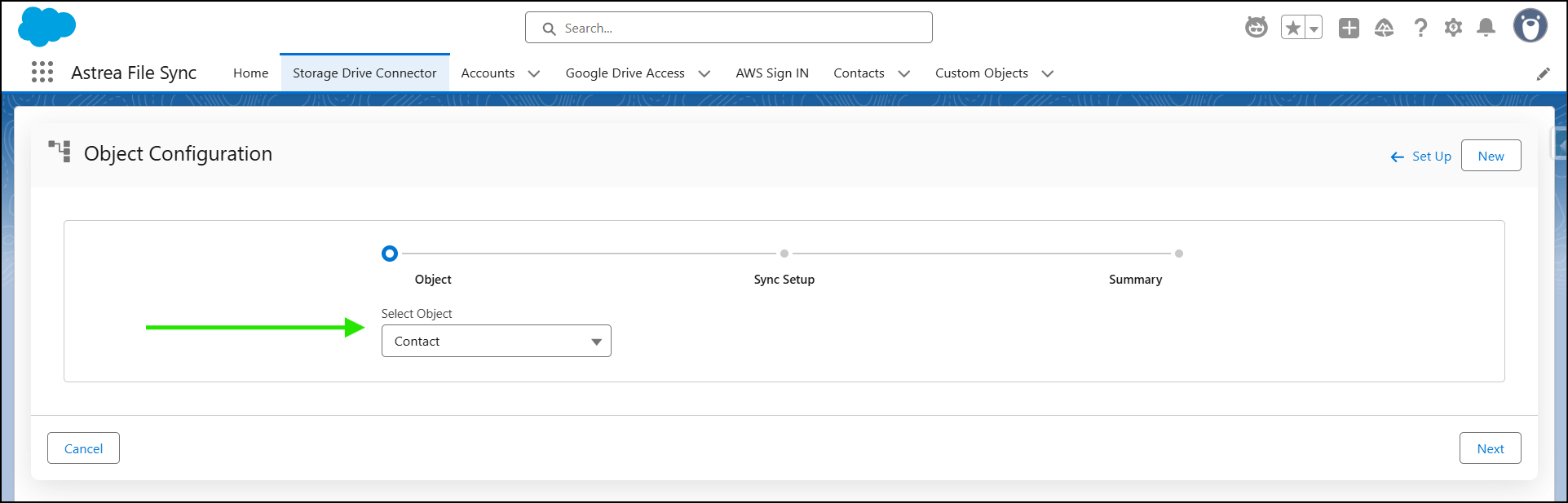Open the user profile avatar
Image resolution: width=1568 pixels, height=503 pixels.
coord(1530,26)
